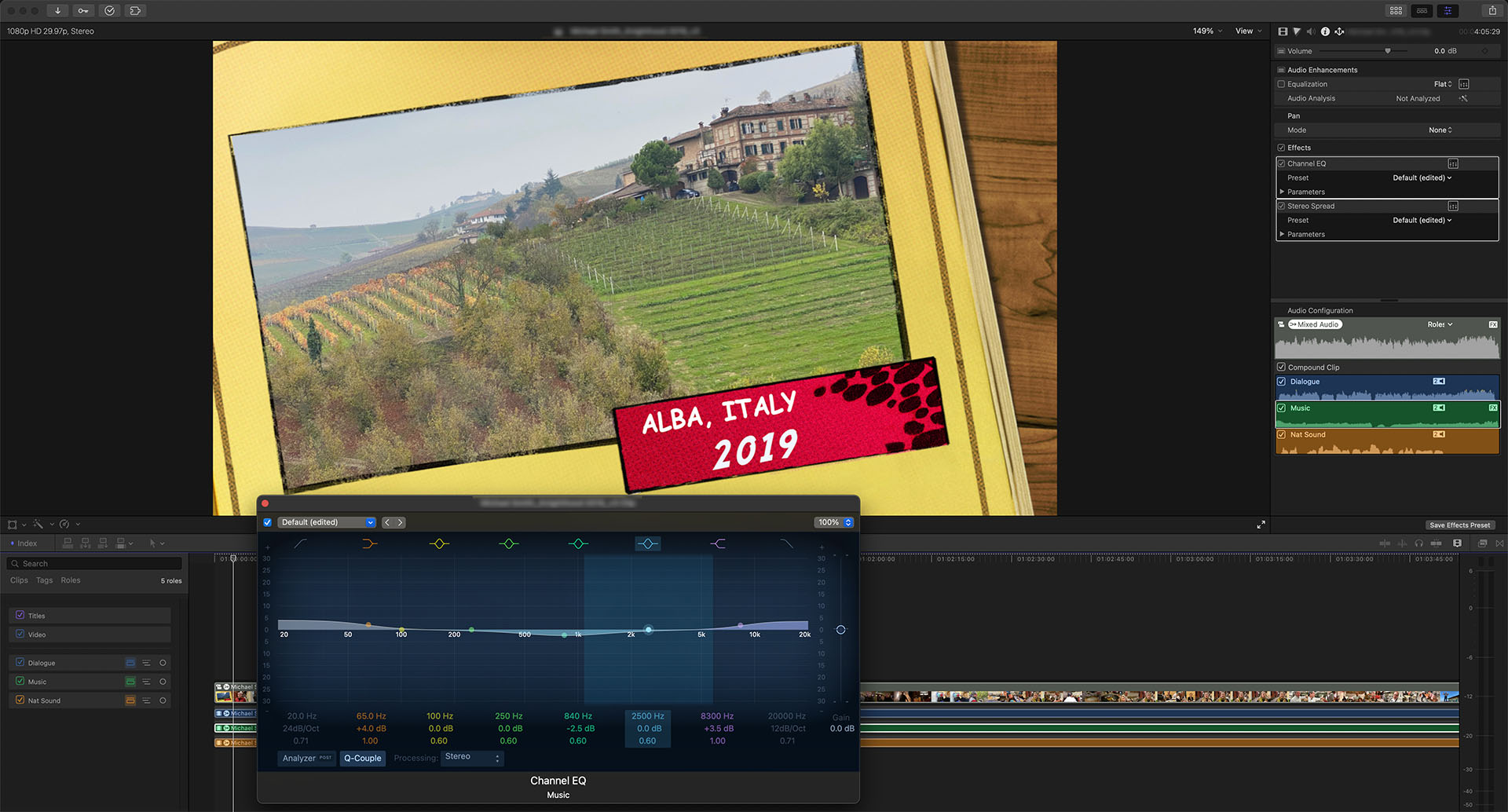1508x812 pixels.
Task: Open the Pan Mode None dropdown
Action: 1440,130
